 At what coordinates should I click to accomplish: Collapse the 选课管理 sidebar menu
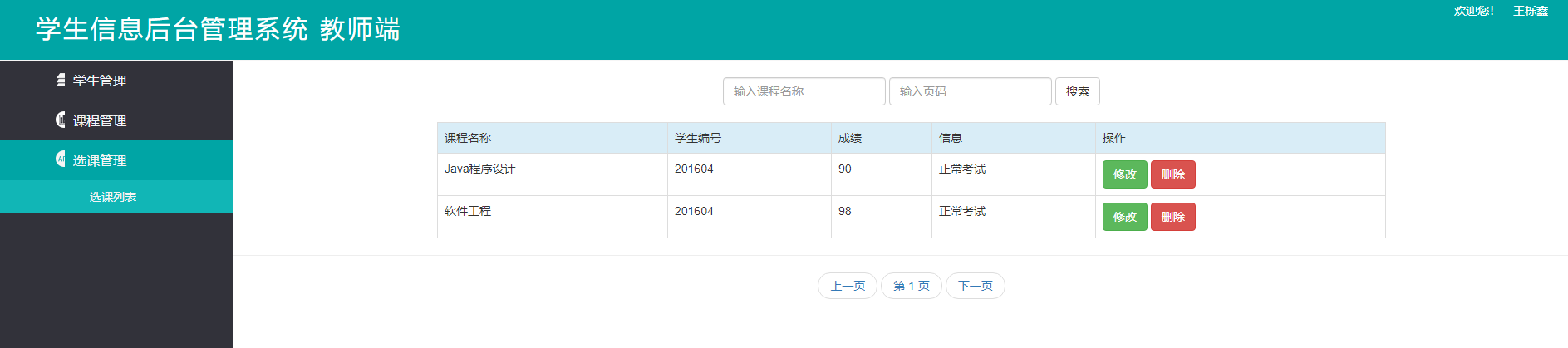click(116, 160)
